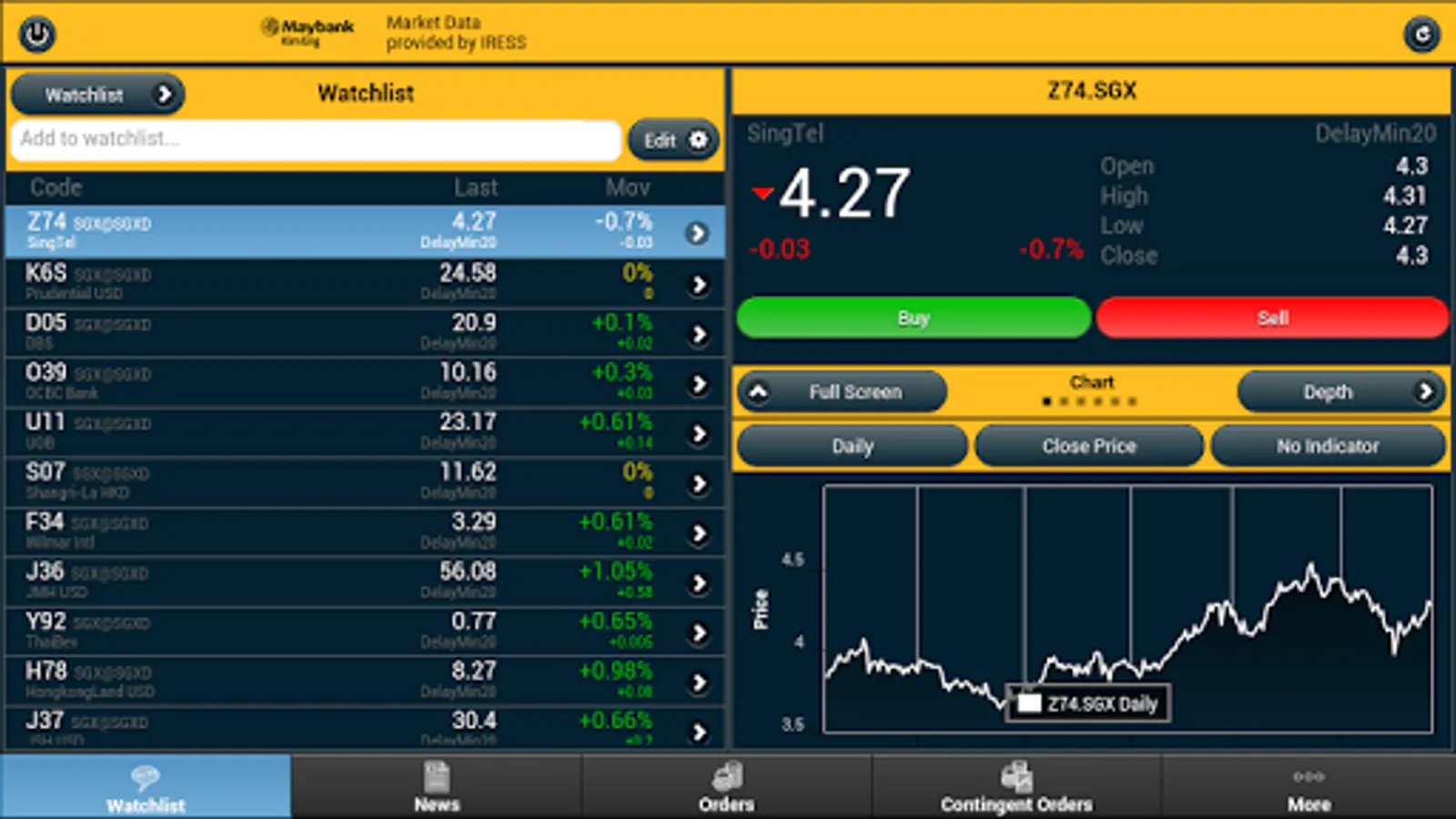Open details arrow for J37 row

pyautogui.click(x=698, y=732)
